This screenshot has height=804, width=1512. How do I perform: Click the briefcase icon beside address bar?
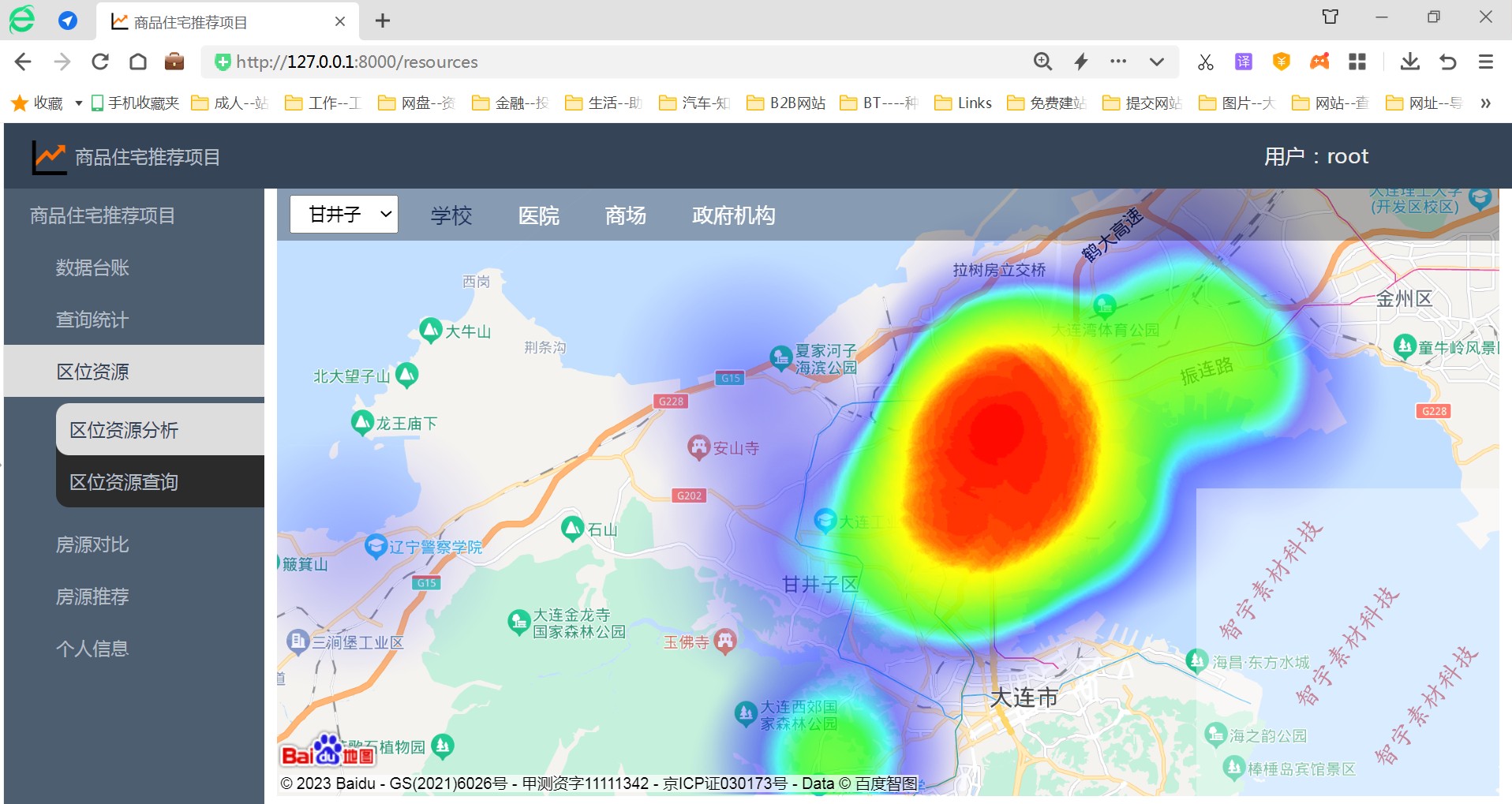(174, 62)
